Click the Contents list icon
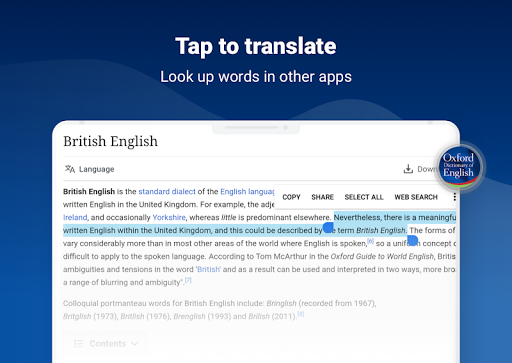 [78, 343]
